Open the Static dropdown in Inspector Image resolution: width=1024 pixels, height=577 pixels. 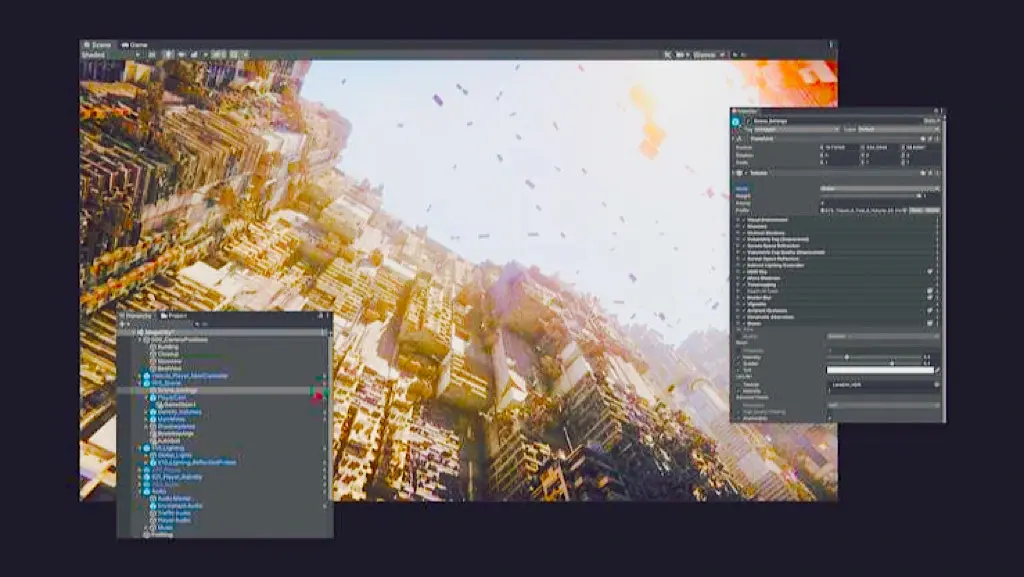[931, 121]
